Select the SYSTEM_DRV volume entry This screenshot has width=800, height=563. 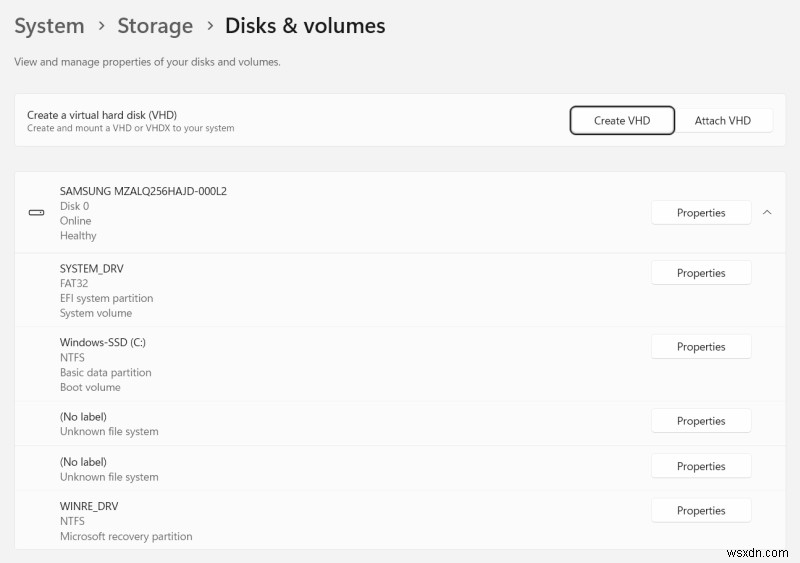point(400,290)
